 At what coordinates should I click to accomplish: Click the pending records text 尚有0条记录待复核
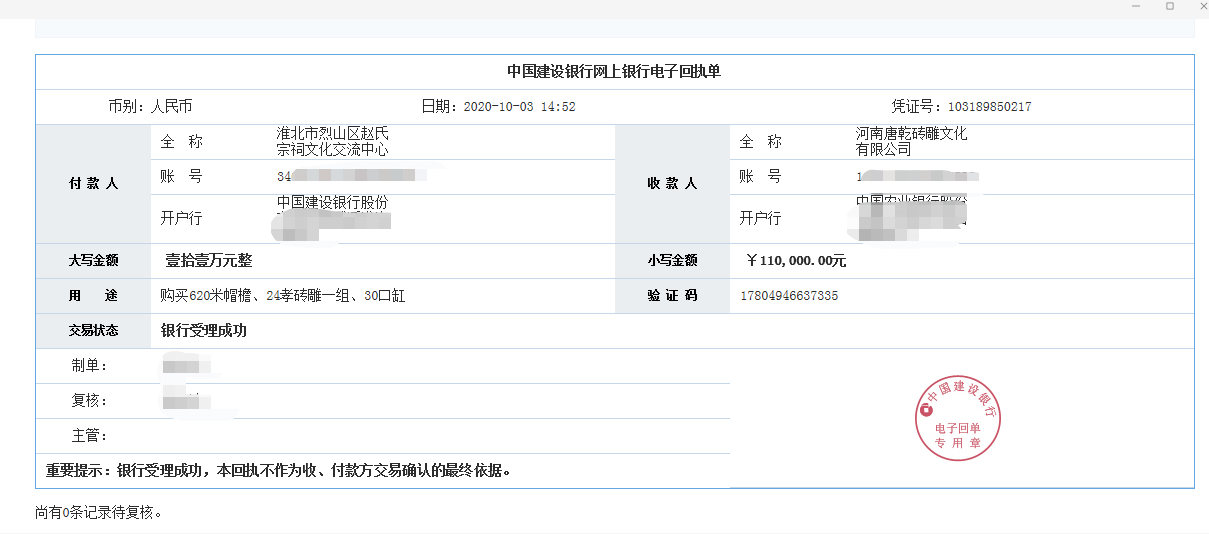pyautogui.click(x=99, y=513)
